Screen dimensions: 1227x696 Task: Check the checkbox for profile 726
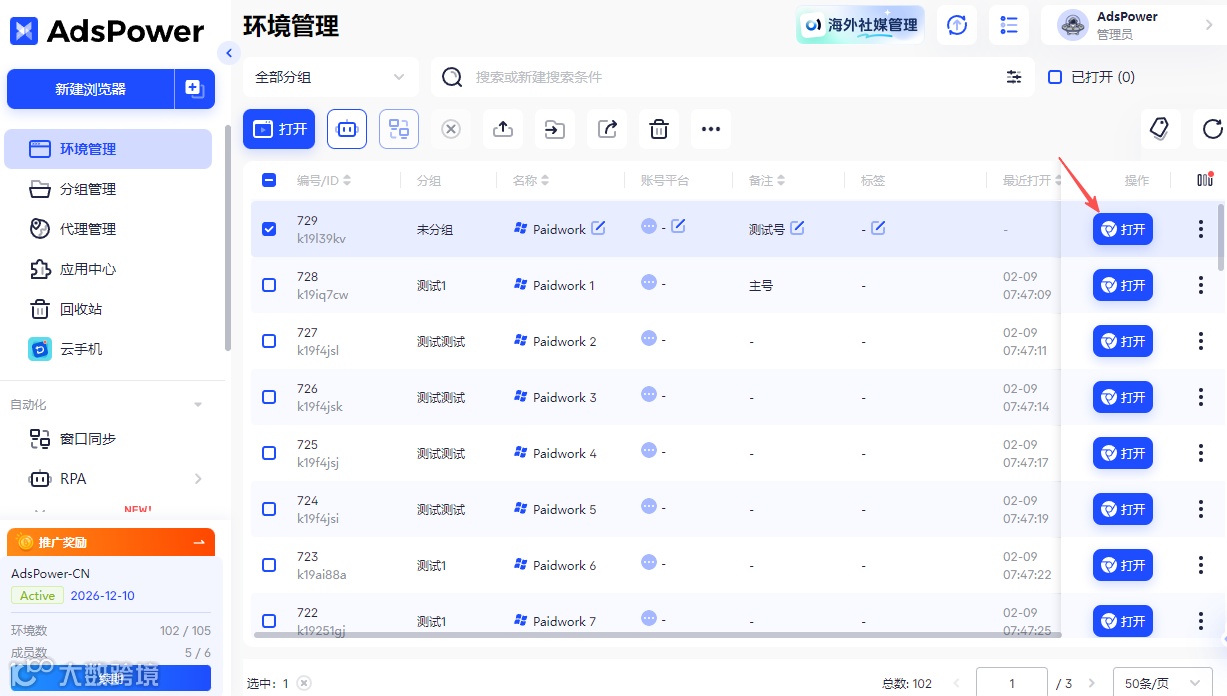269,397
